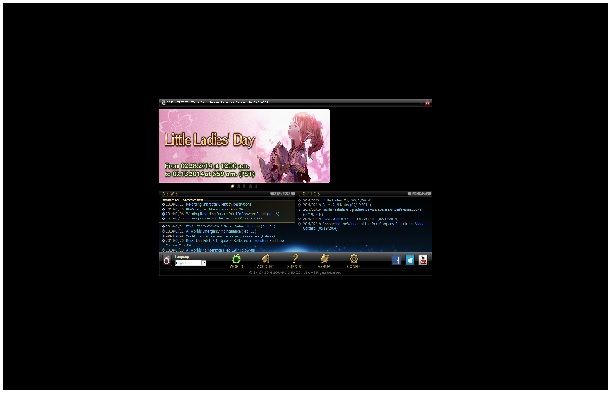Click the golden bird icon in the bottom bar
Image resolution: width=613 pixels, height=395 pixels.
[x=324, y=259]
